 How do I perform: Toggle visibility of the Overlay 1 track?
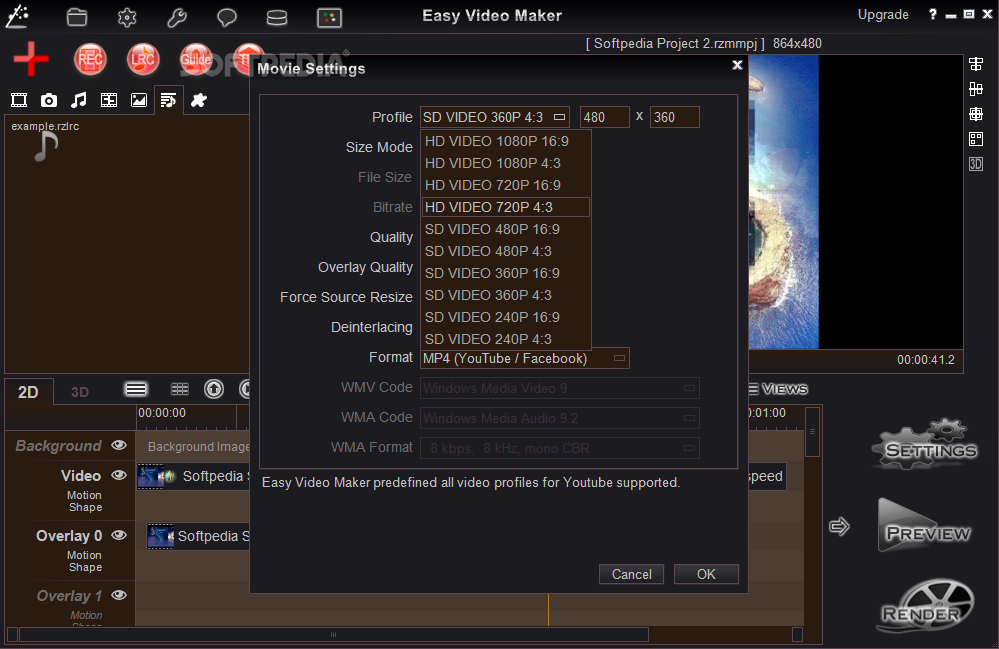tap(119, 595)
